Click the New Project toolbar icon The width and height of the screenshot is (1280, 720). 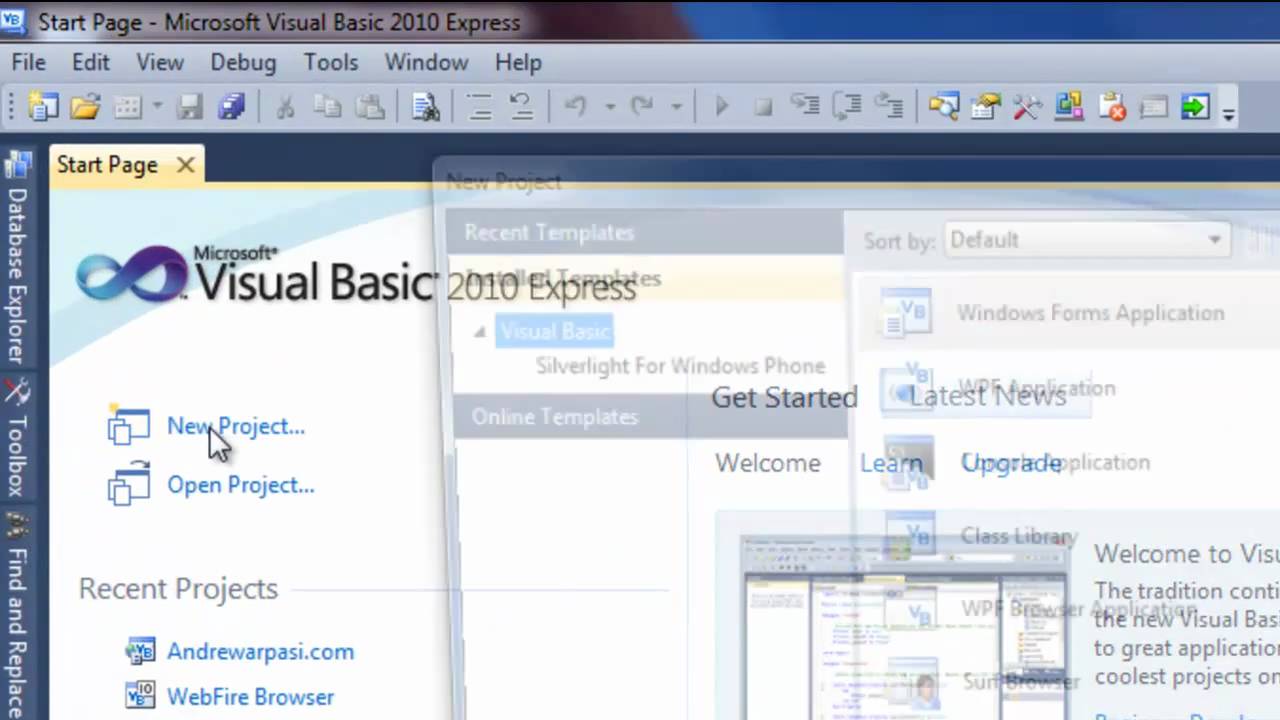point(43,106)
